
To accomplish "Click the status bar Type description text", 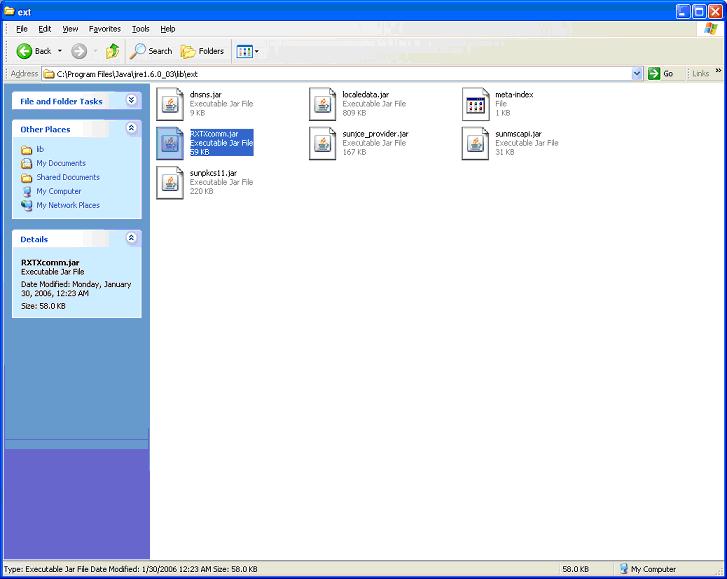I will pyautogui.click(x=130, y=569).
